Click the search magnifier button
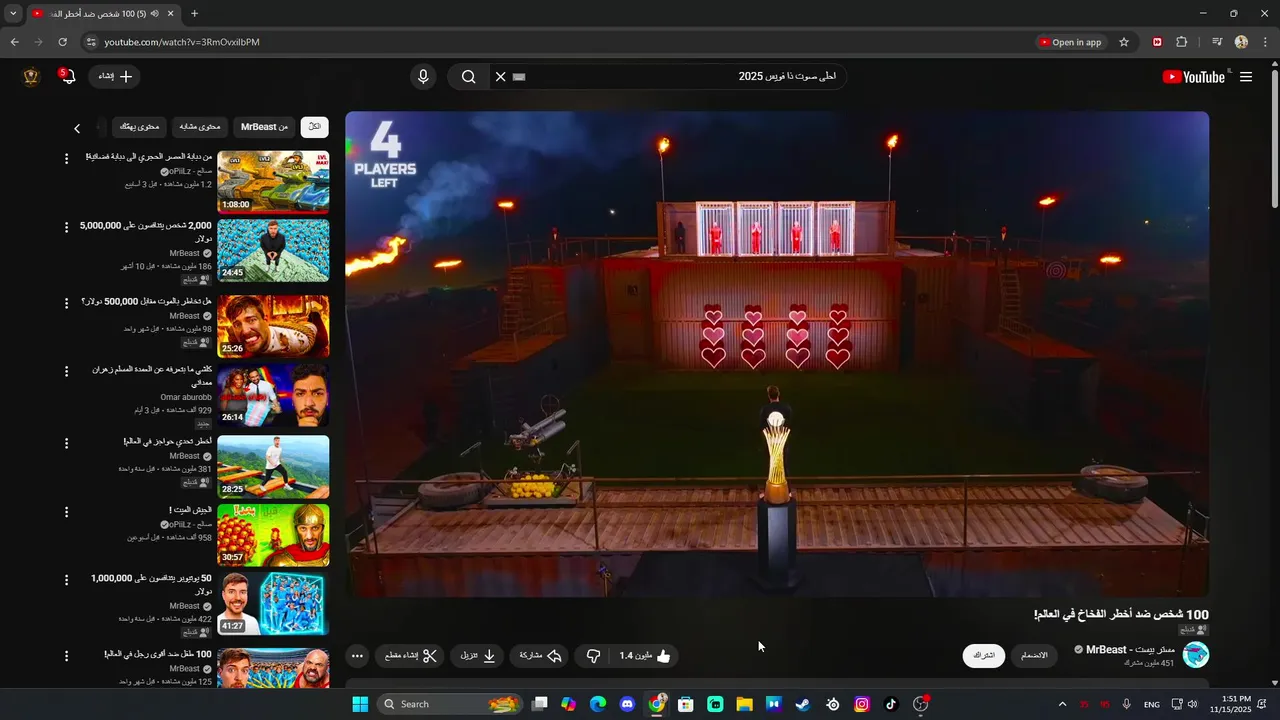 coord(468,77)
